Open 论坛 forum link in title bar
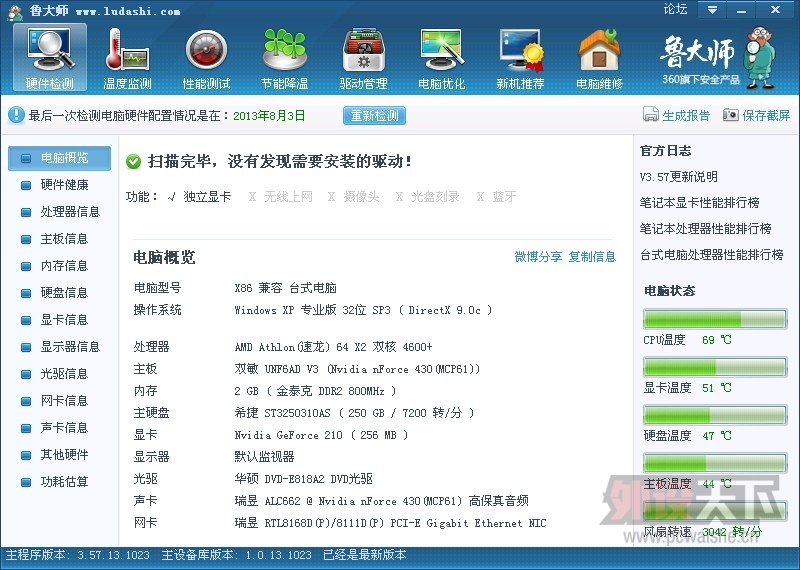The height and width of the screenshot is (570, 800). pos(675,9)
